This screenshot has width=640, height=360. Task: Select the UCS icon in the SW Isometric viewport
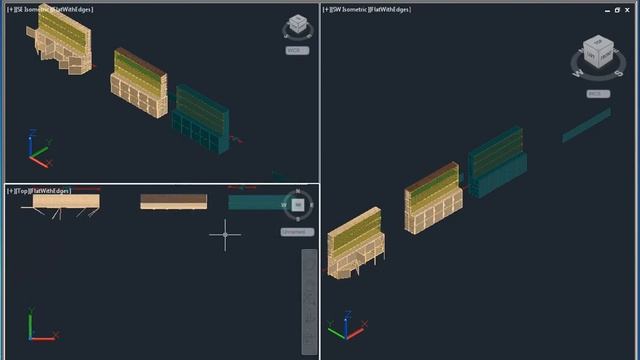tap(347, 325)
